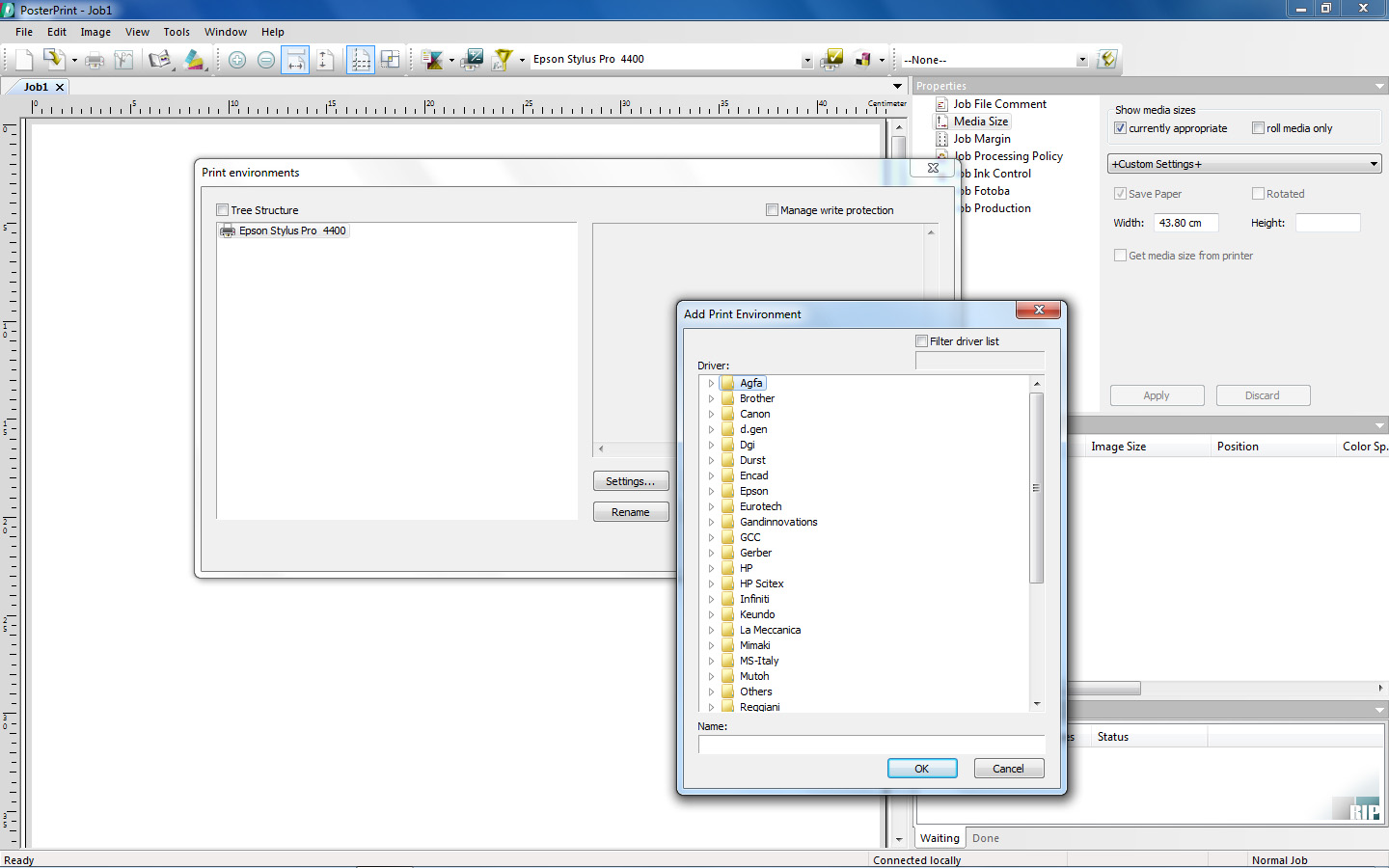Screen dimensions: 1389x868
Task: Expand the Mimaki driver folder
Action: pyautogui.click(x=712, y=645)
